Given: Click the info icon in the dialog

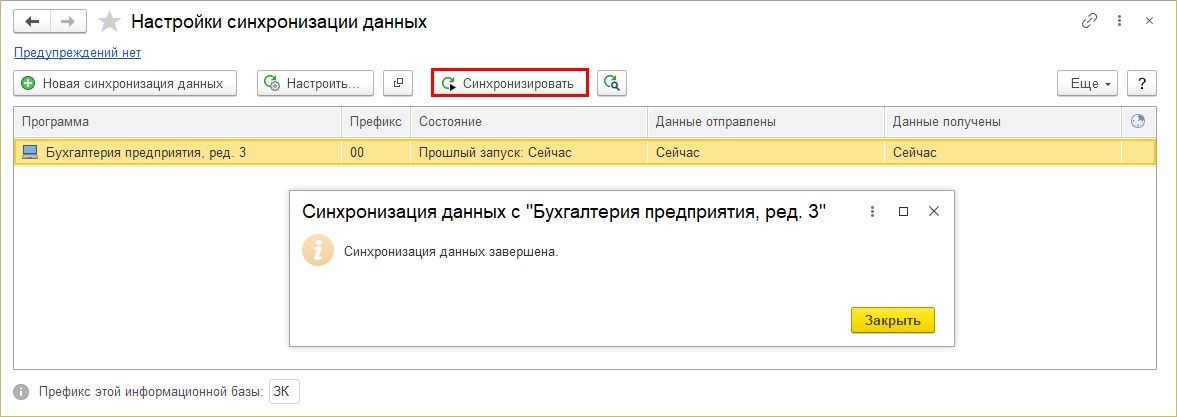Looking at the screenshot, I should click(x=317, y=251).
